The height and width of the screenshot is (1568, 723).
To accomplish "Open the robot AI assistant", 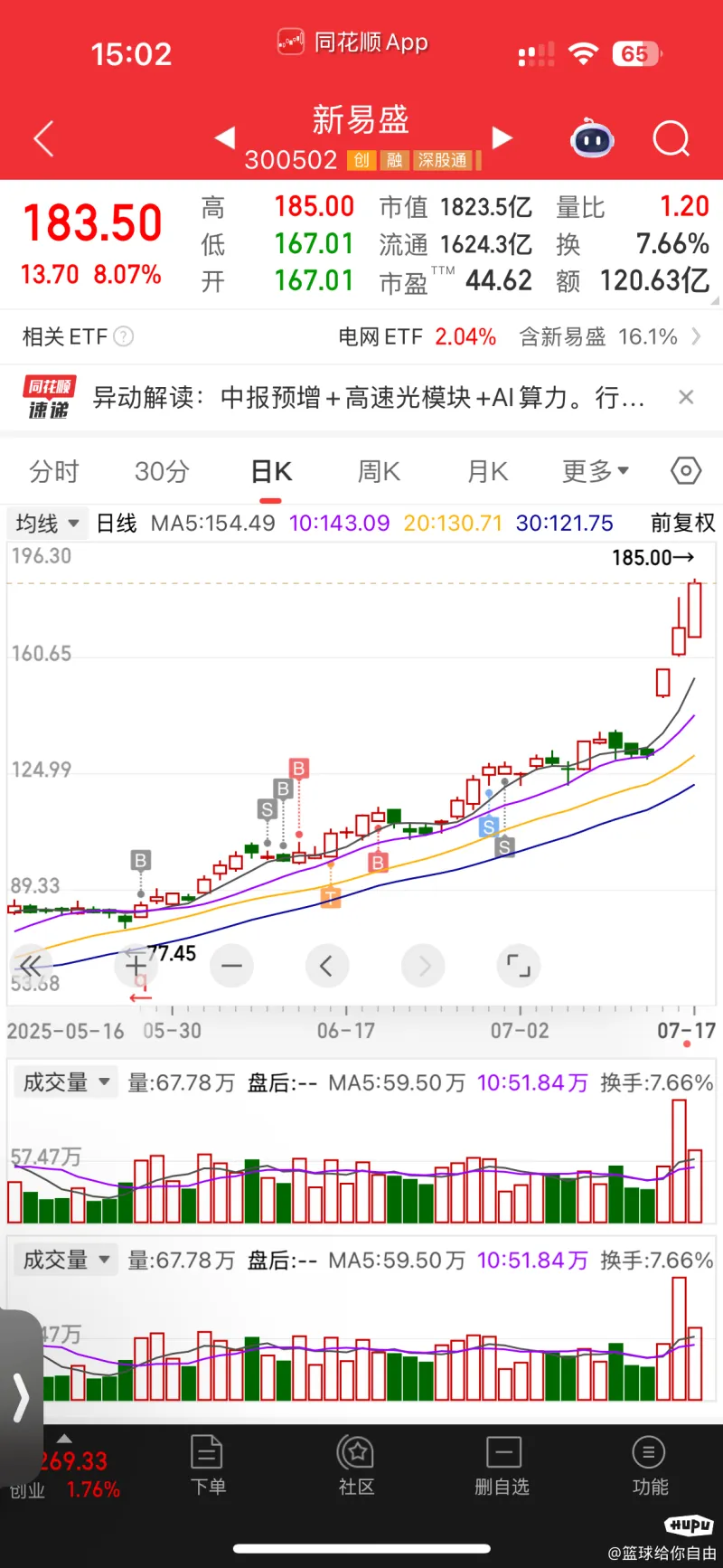I will point(593,138).
